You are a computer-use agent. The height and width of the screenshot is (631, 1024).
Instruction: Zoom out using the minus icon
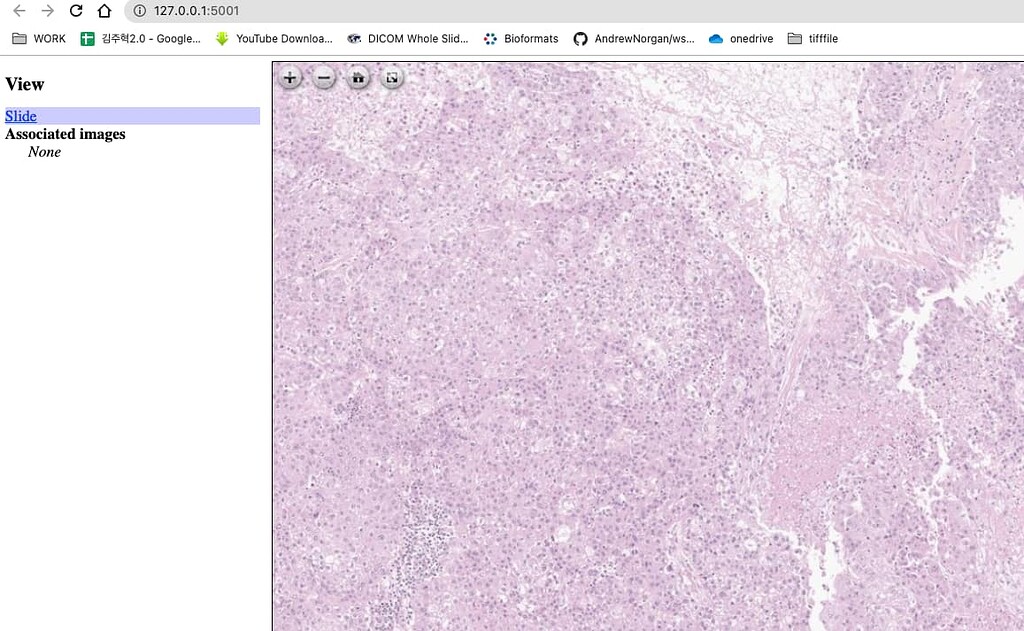tap(323, 77)
